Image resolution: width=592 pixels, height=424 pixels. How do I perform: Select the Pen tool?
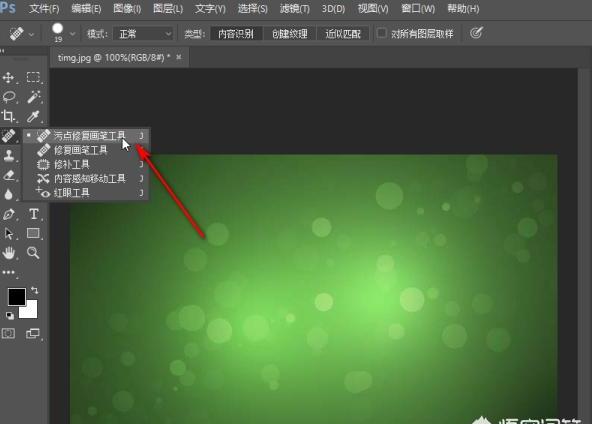[9, 214]
